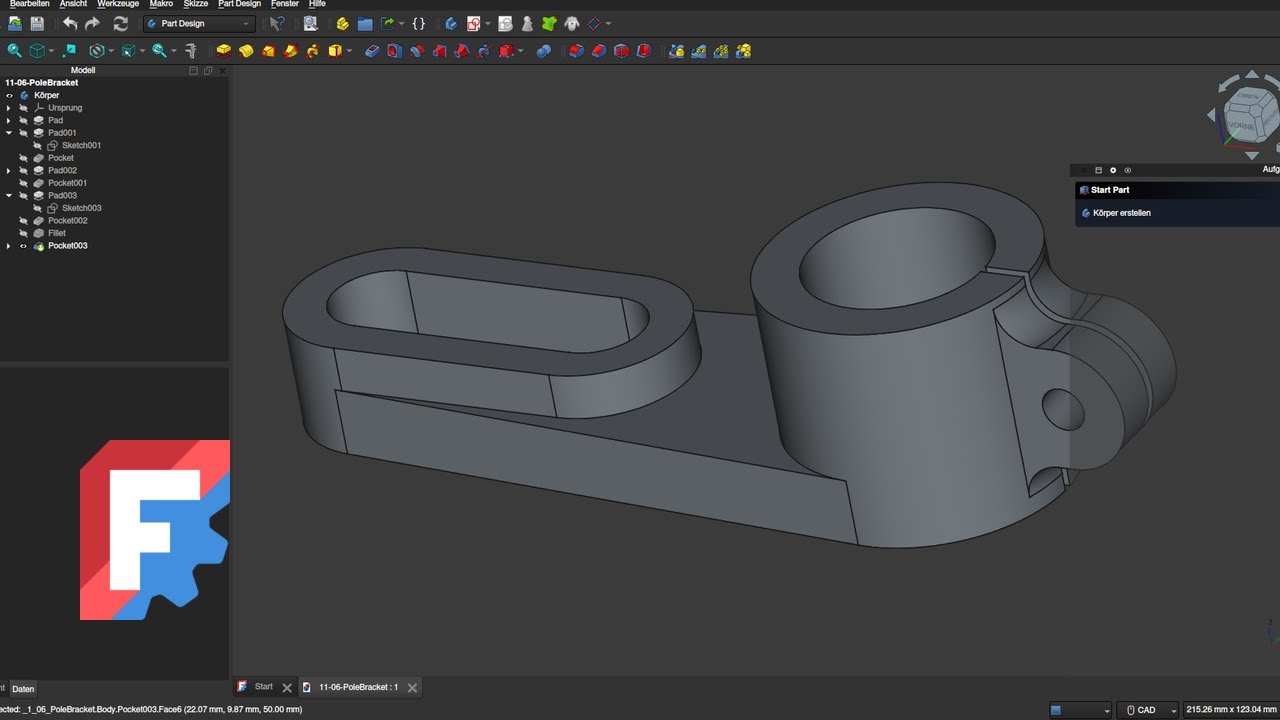Toggle visibility of Pocket001

23,183
